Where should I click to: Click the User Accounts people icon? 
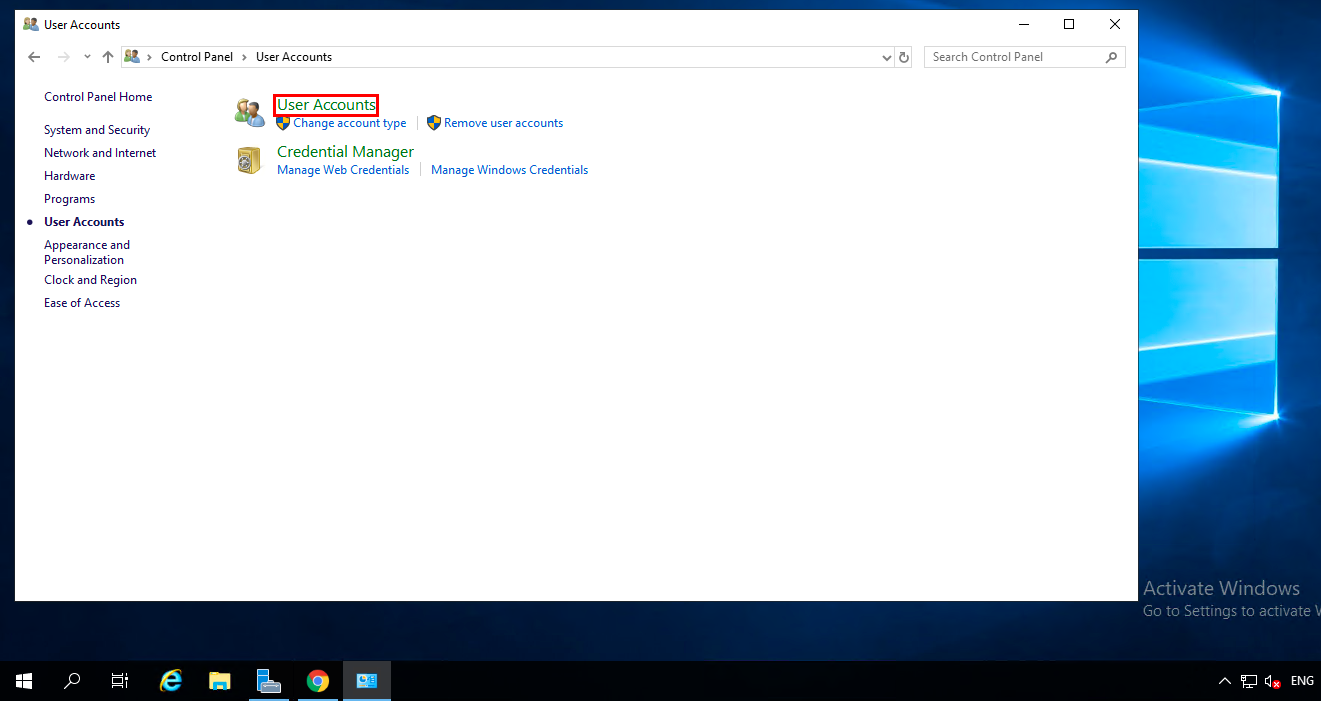(x=249, y=112)
